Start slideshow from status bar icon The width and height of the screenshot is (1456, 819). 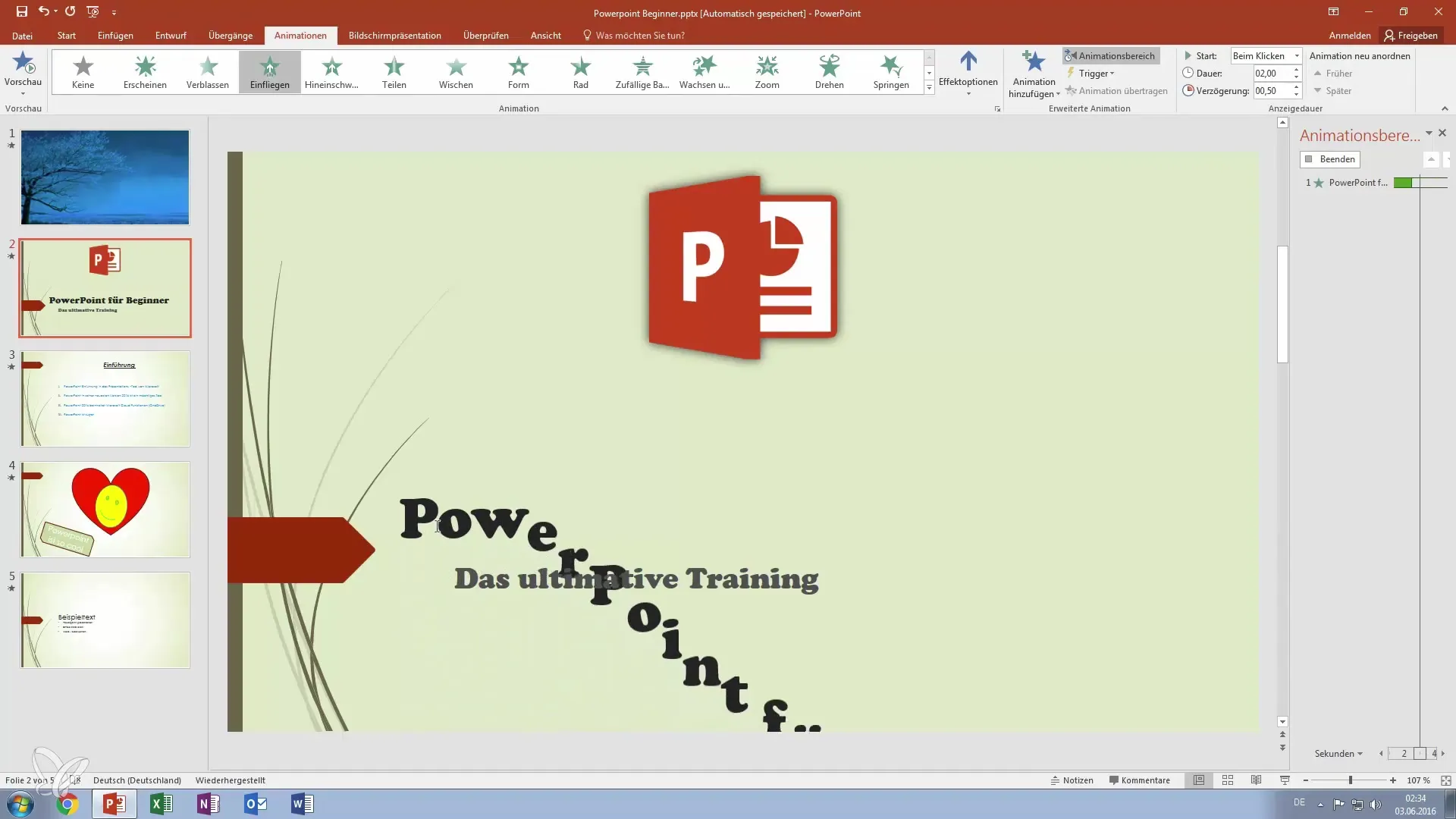pos(1285,780)
